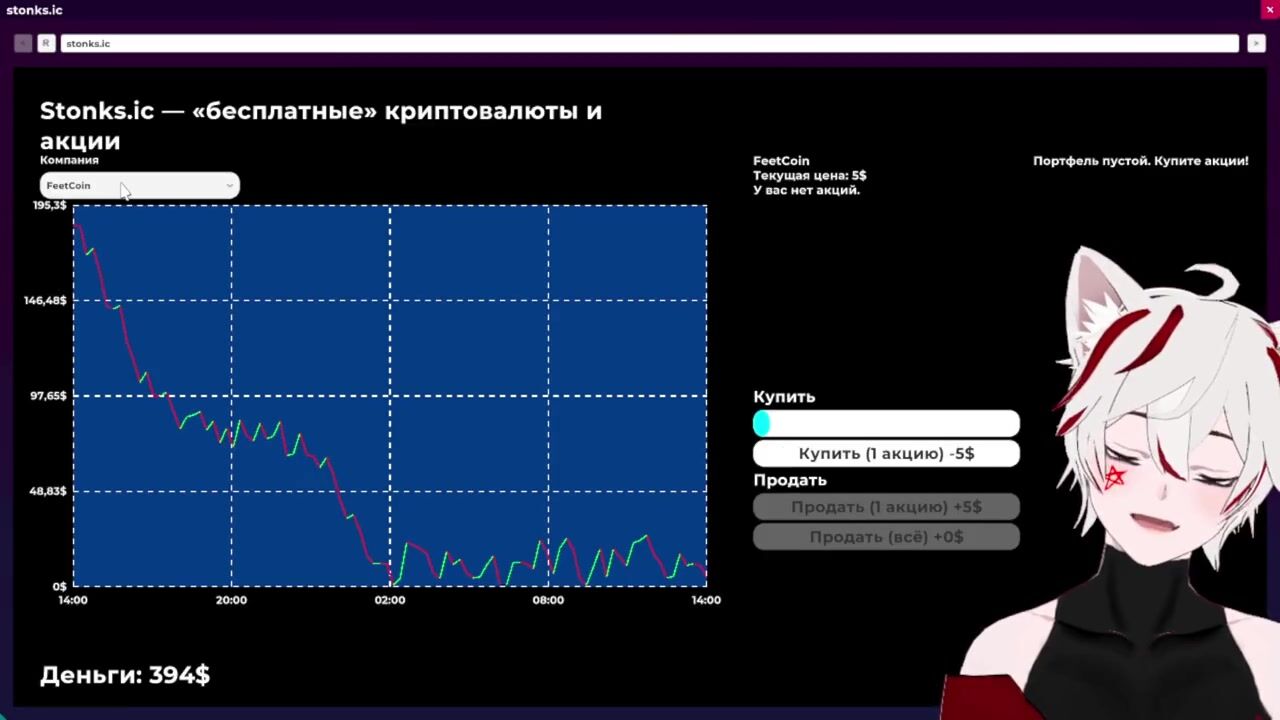Click the browser back arrow button
This screenshot has width=1280, height=720.
23,43
